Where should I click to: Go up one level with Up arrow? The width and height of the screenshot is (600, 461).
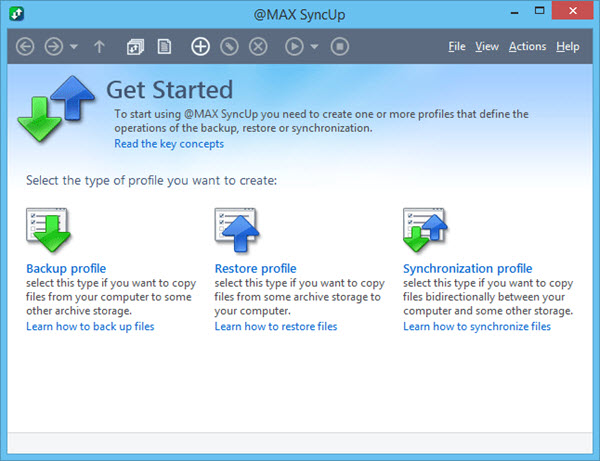pos(99,47)
